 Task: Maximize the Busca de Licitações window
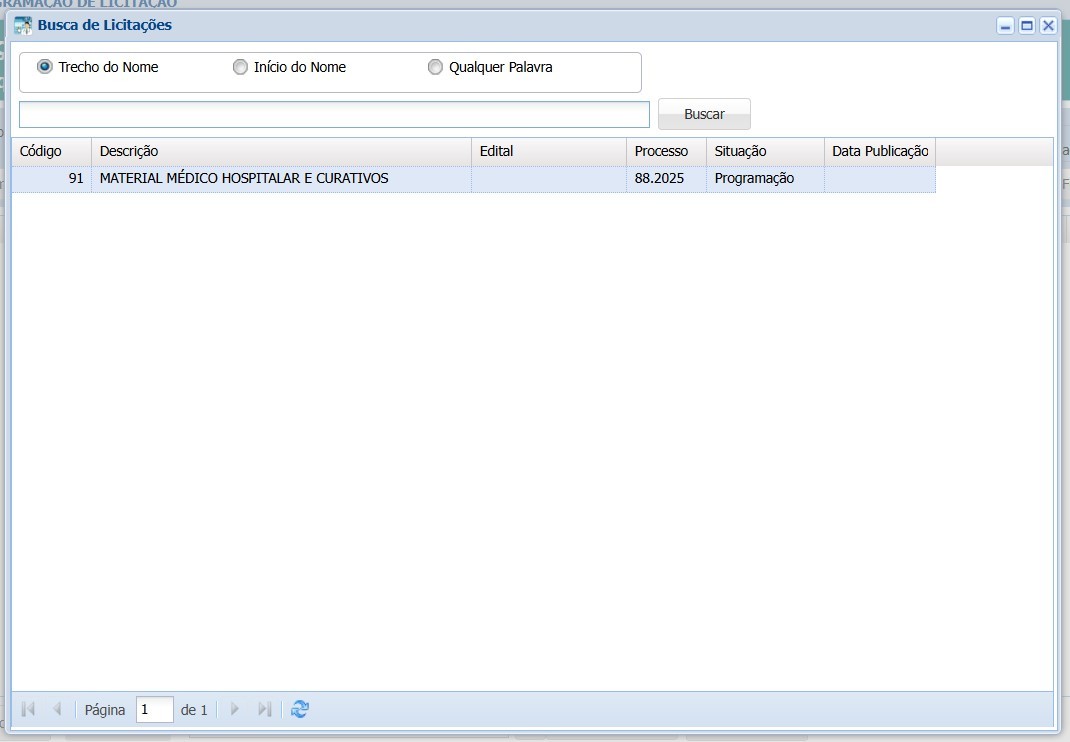[x=1026, y=26]
